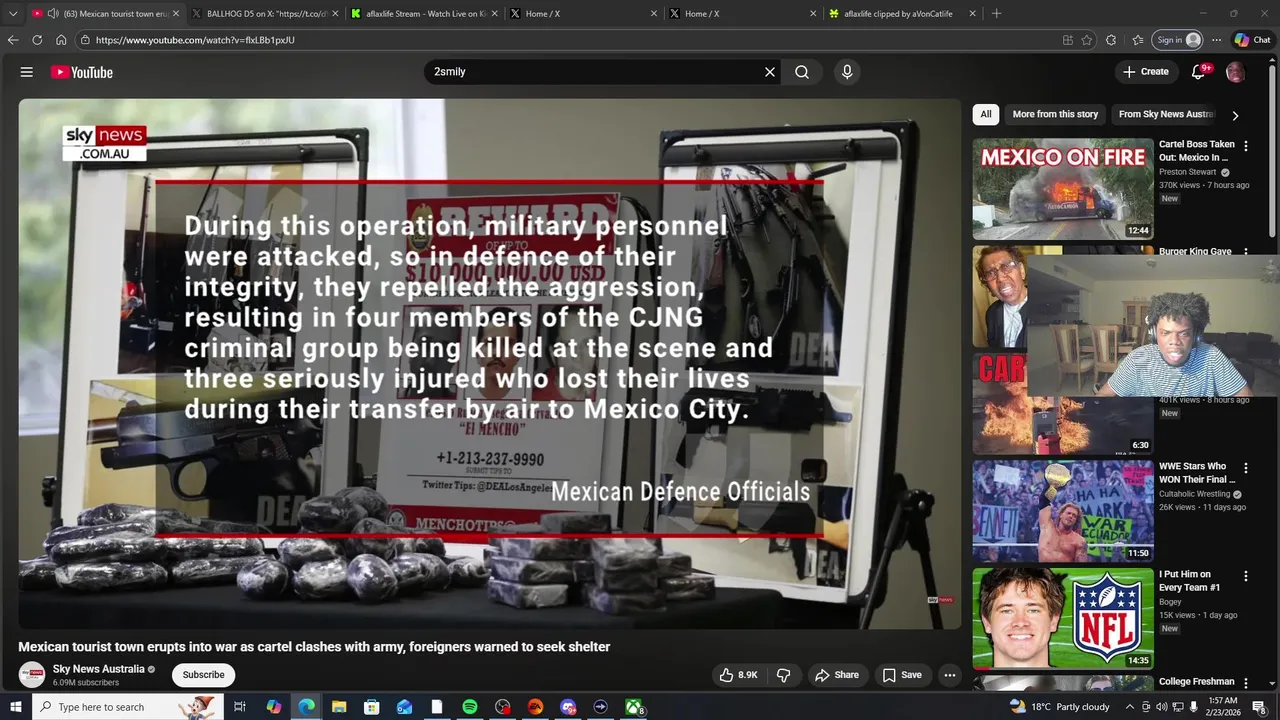Select From Sky News Australia chip
Image resolution: width=1280 pixels, height=720 pixels.
tap(1166, 114)
